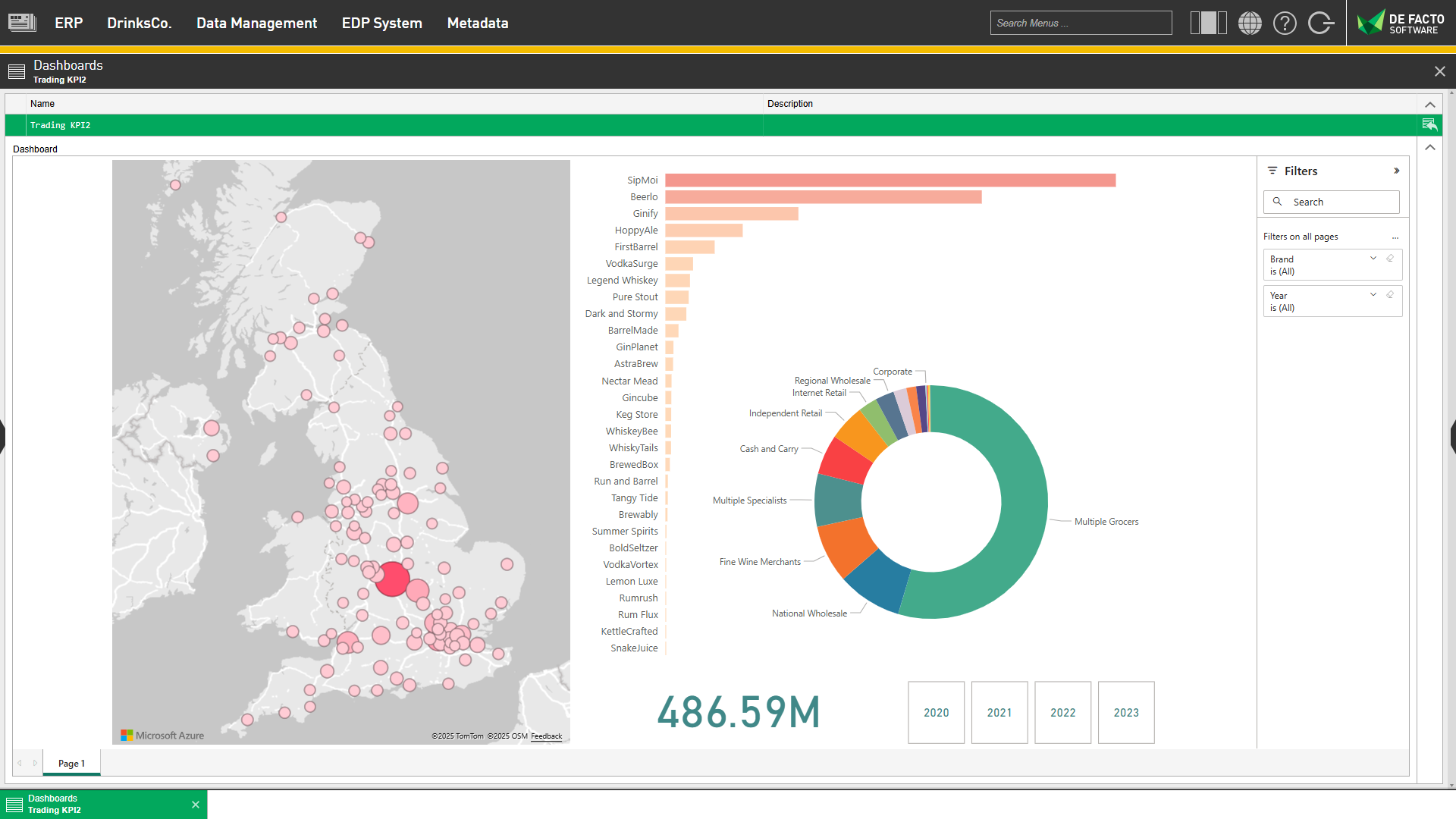1456x819 pixels.
Task: Open the Brand filter dropdown
Action: [1373, 258]
